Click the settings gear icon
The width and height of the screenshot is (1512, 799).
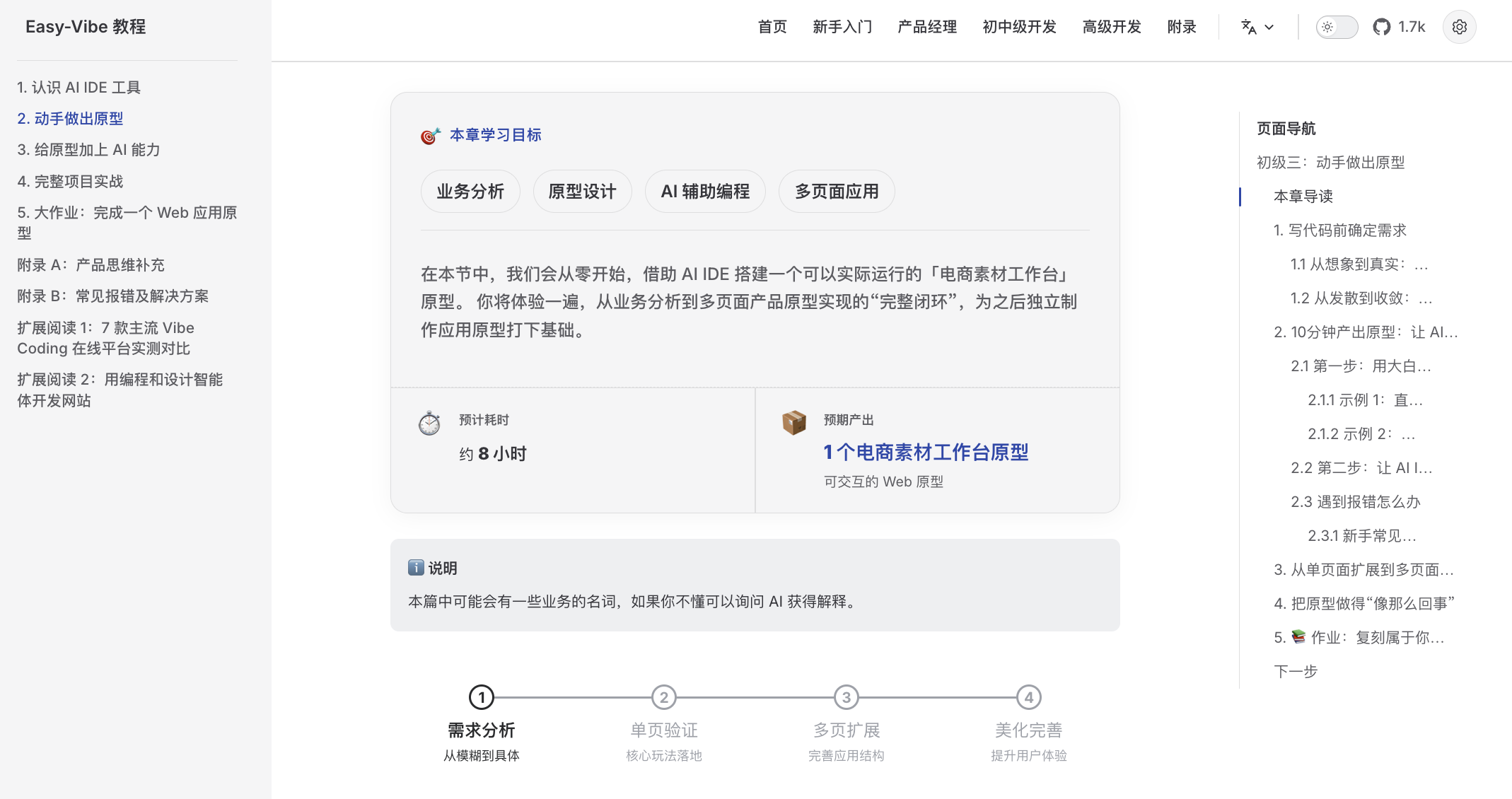pos(1459,27)
